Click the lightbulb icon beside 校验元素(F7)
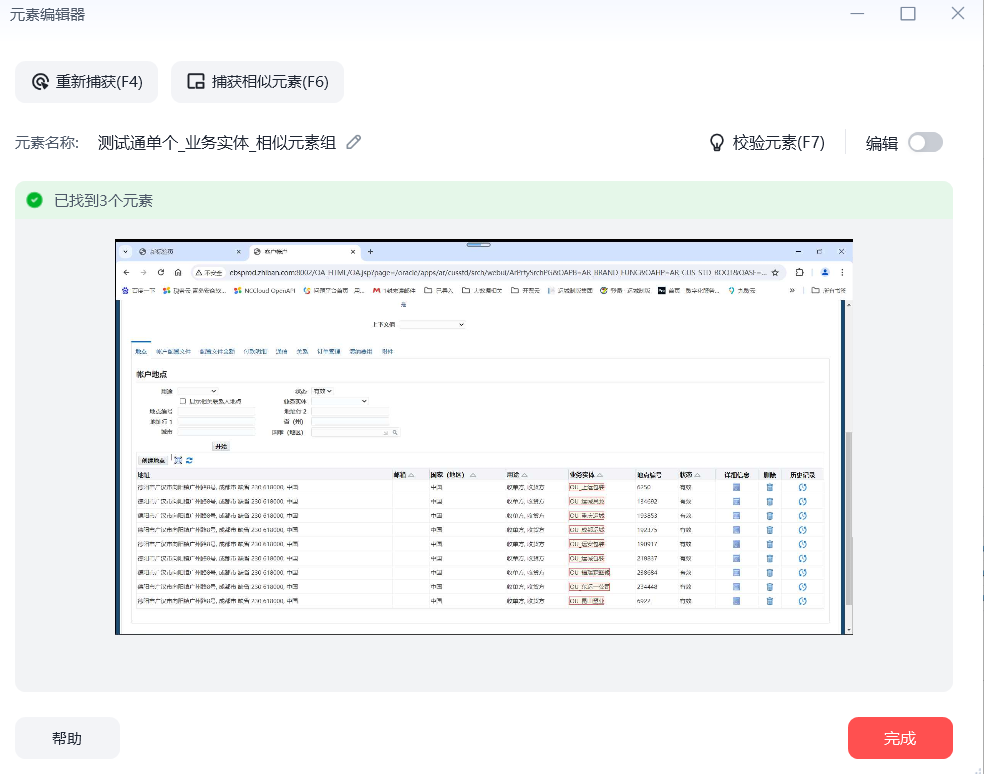Screen dimensions: 984x774 pos(716,142)
